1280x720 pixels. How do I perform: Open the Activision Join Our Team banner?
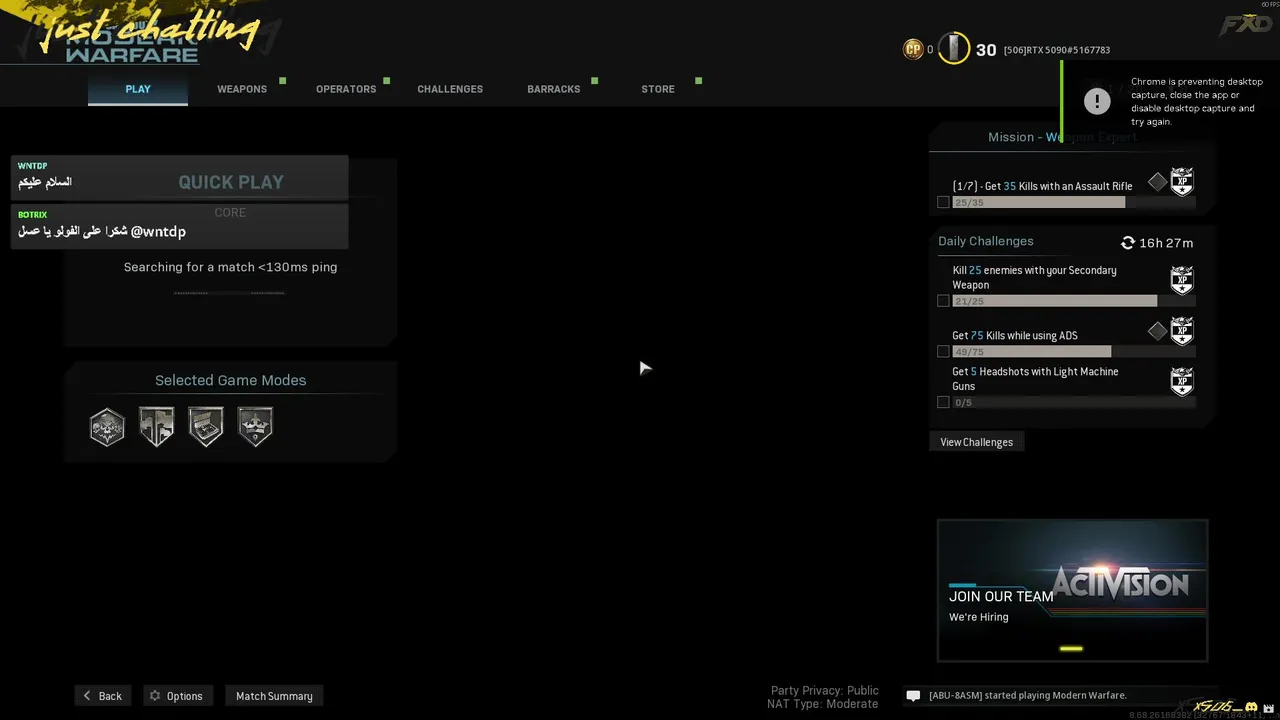point(1072,590)
